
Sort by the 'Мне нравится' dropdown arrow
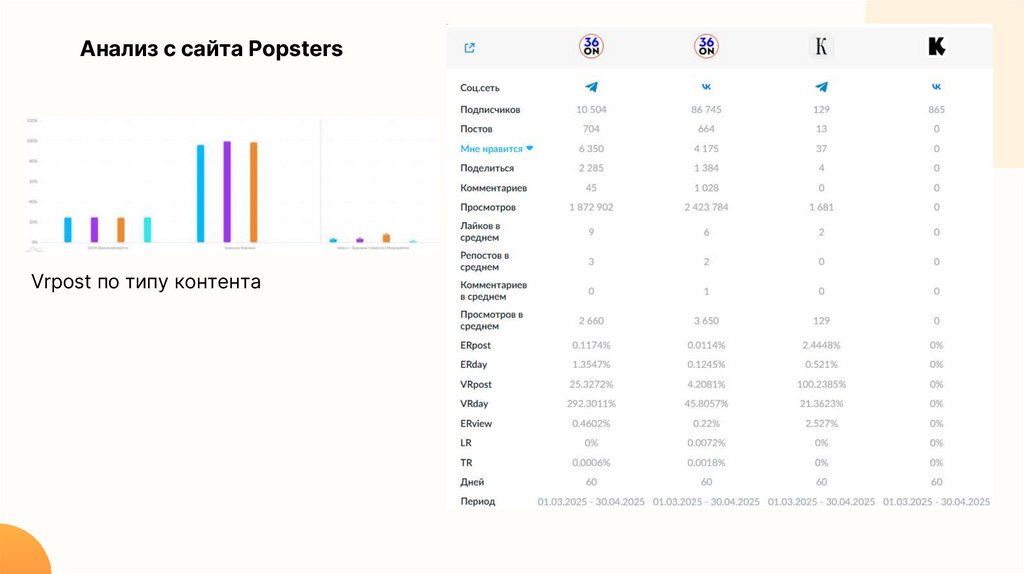[x=530, y=148]
